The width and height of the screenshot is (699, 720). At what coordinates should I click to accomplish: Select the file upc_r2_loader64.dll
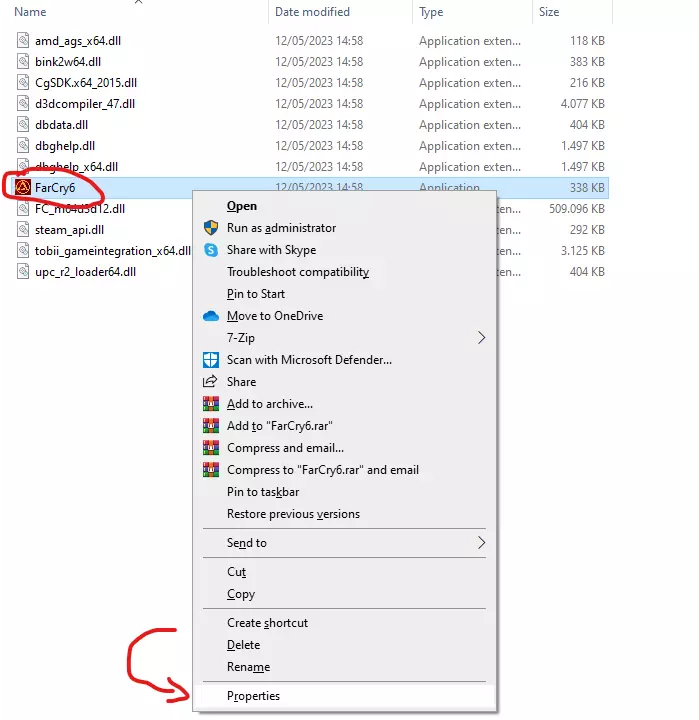(x=85, y=272)
